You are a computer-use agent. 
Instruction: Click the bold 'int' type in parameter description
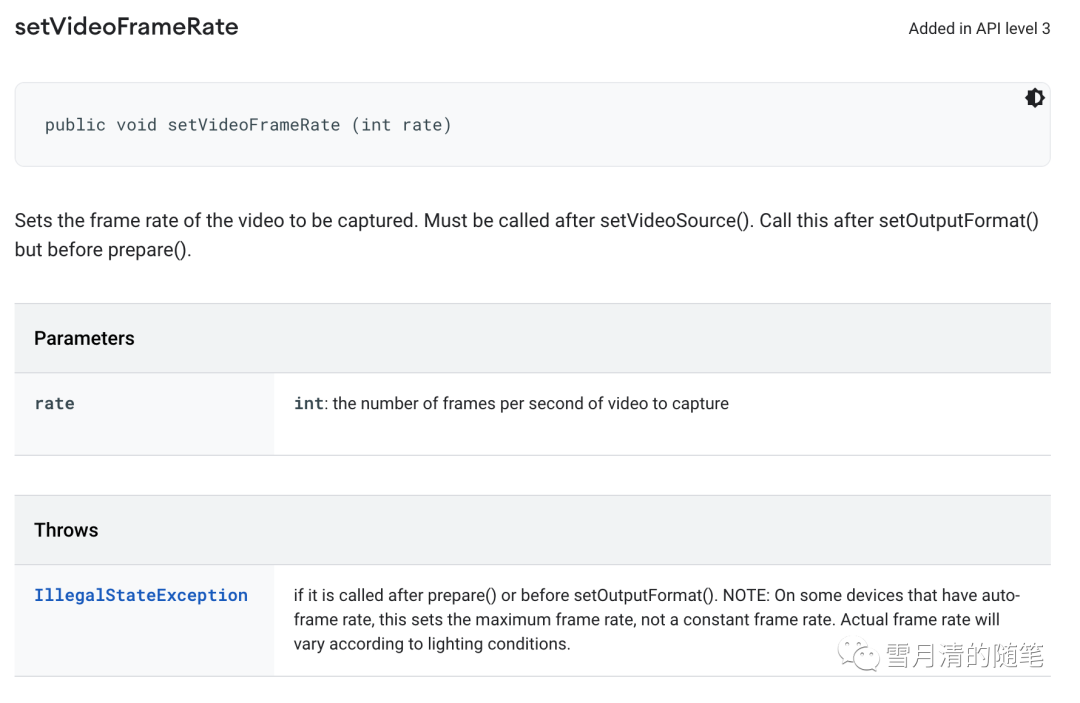coord(308,403)
